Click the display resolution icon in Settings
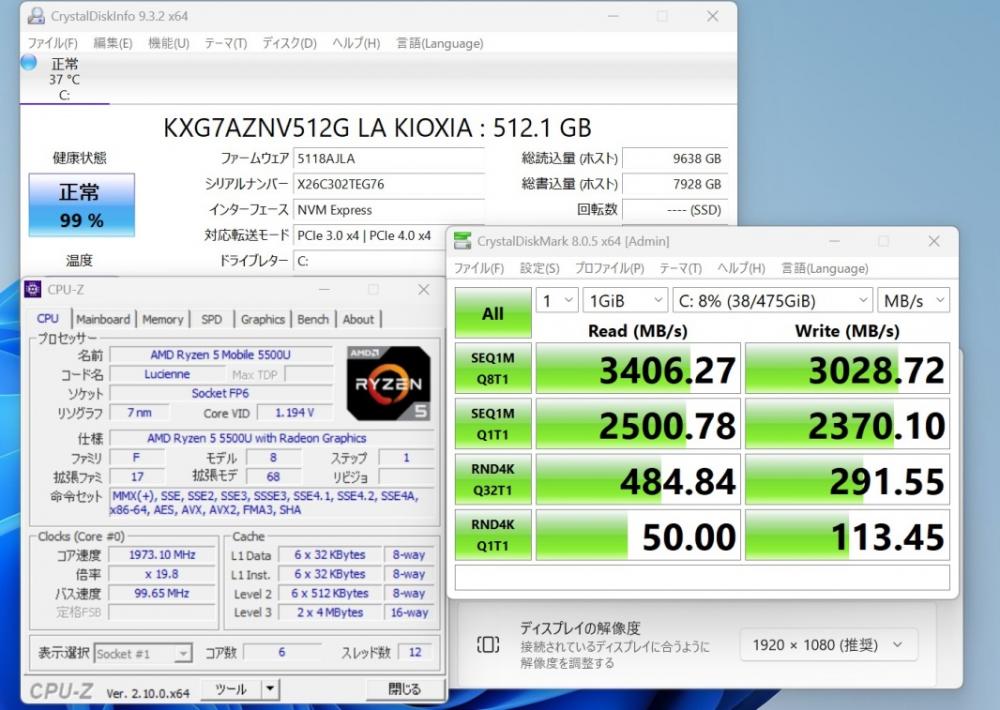This screenshot has height=710, width=1000. coord(488,644)
